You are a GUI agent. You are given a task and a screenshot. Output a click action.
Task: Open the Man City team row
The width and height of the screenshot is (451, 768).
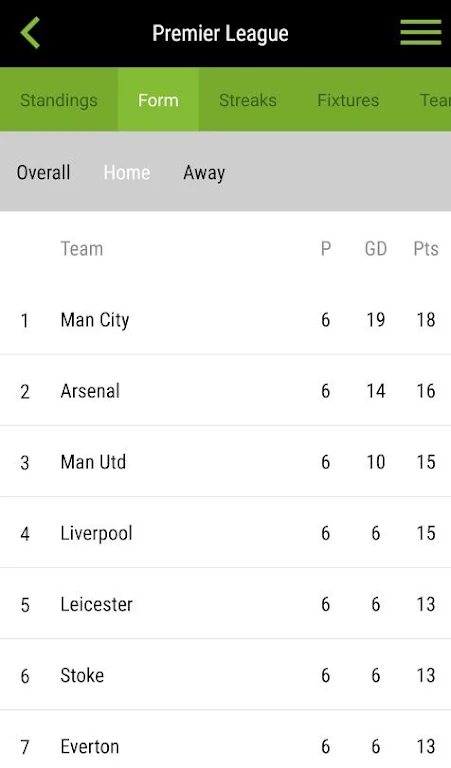point(225,320)
